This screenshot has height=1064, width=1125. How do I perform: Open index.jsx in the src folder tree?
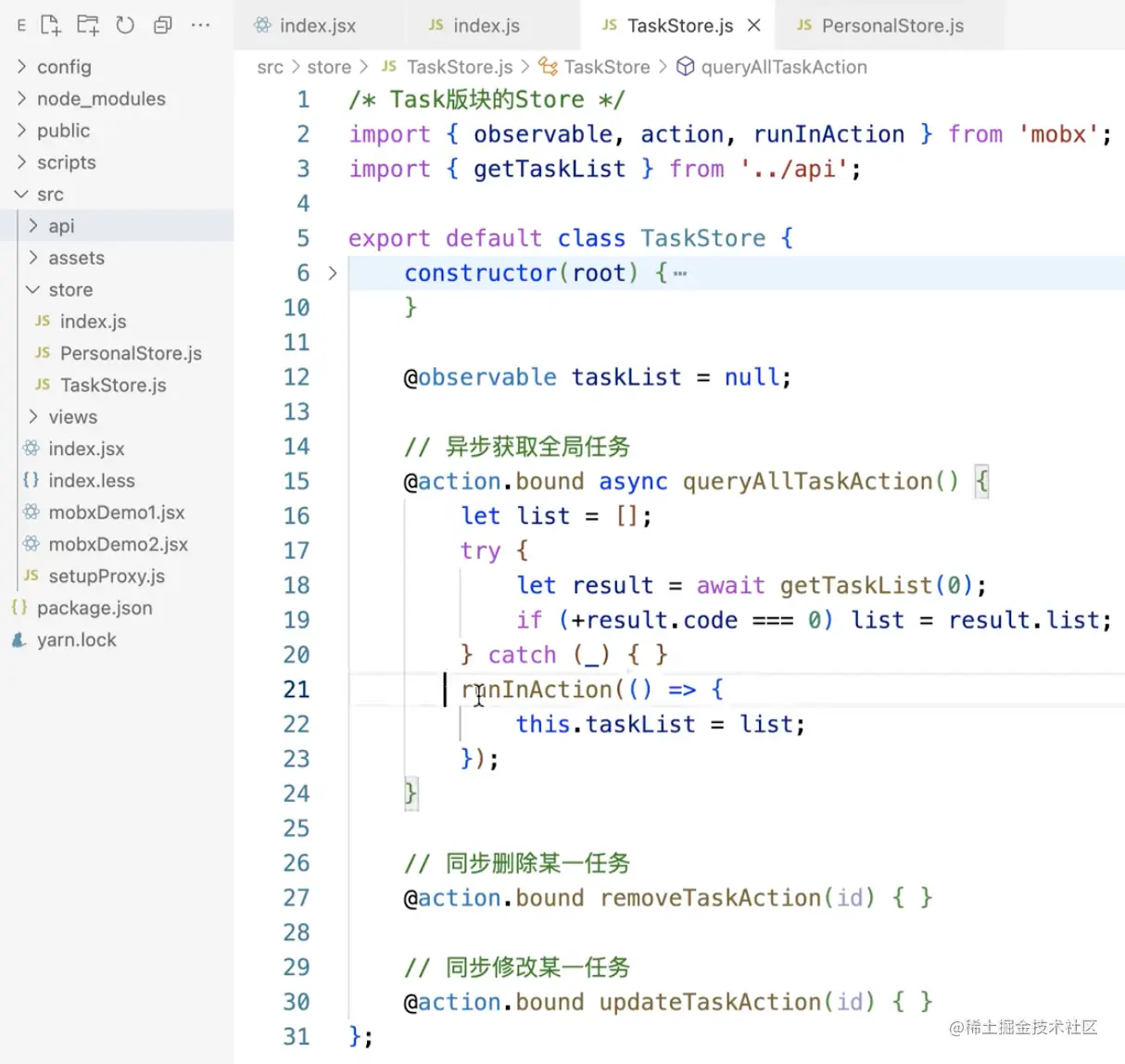click(117, 449)
